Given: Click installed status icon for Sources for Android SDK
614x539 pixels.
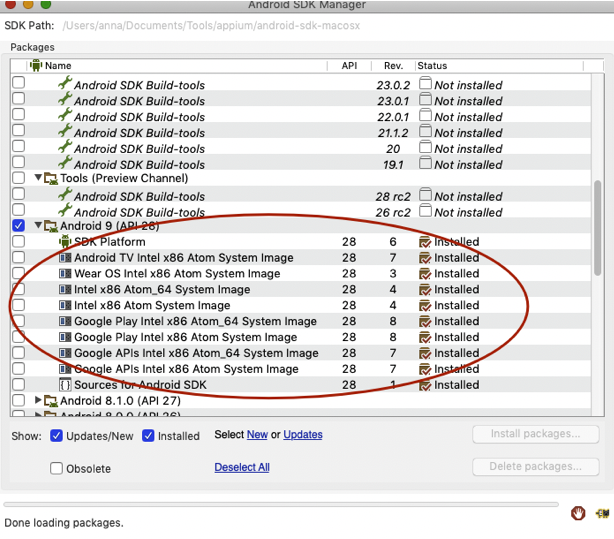Looking at the screenshot, I should point(425,385).
